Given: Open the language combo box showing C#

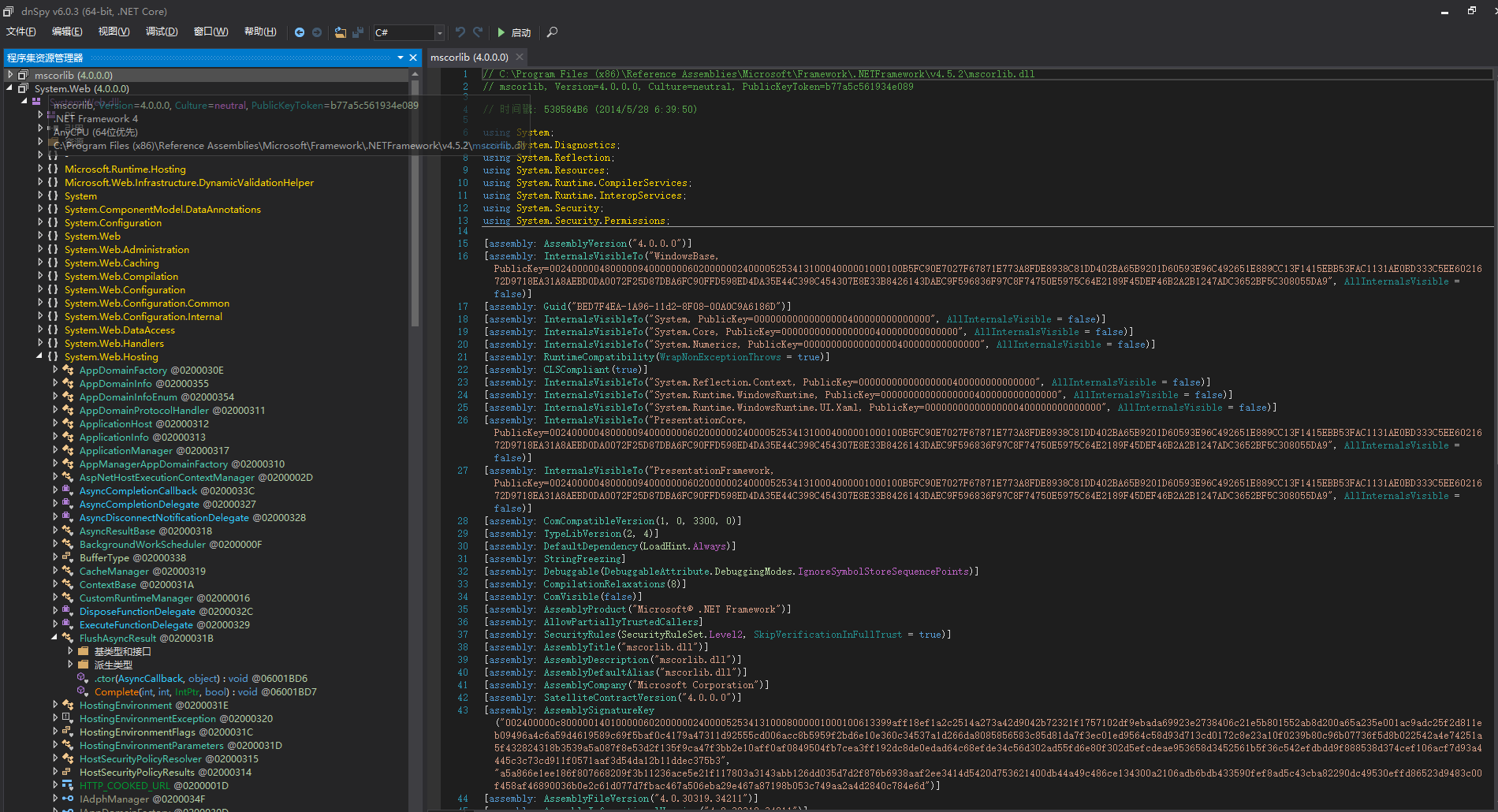Looking at the screenshot, I should pyautogui.click(x=408, y=32).
